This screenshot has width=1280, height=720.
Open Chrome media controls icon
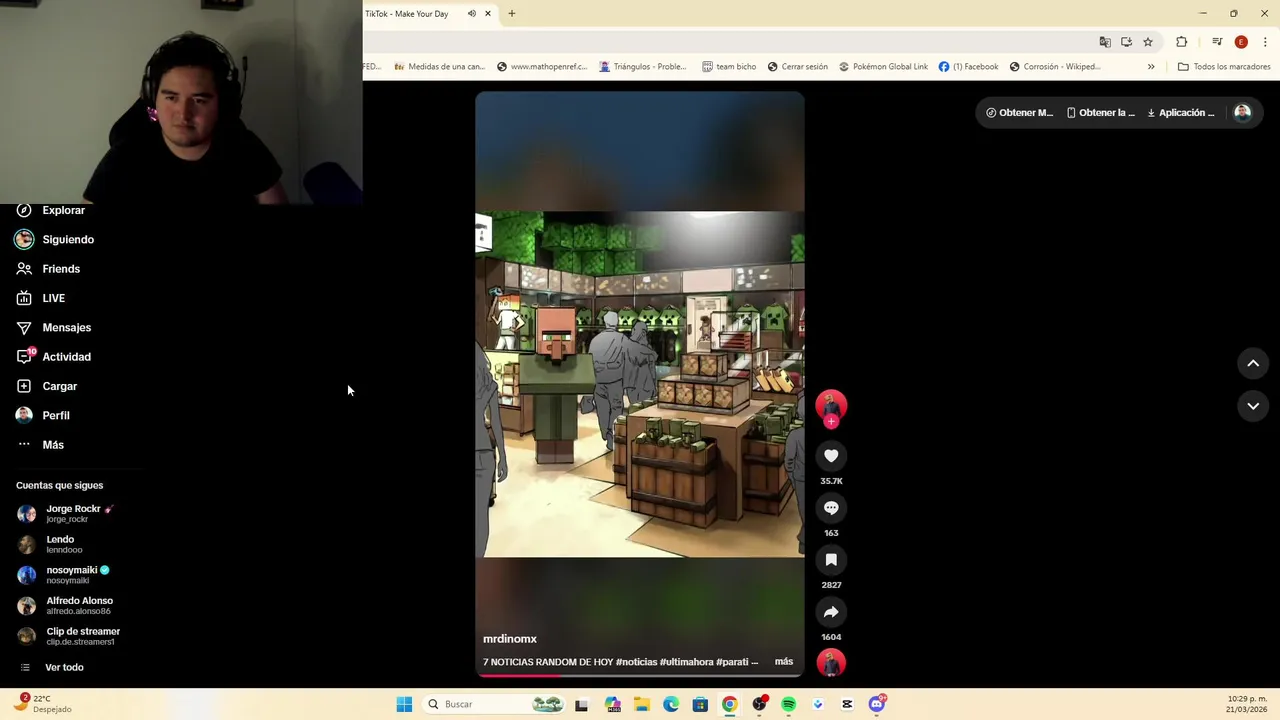click(1217, 42)
